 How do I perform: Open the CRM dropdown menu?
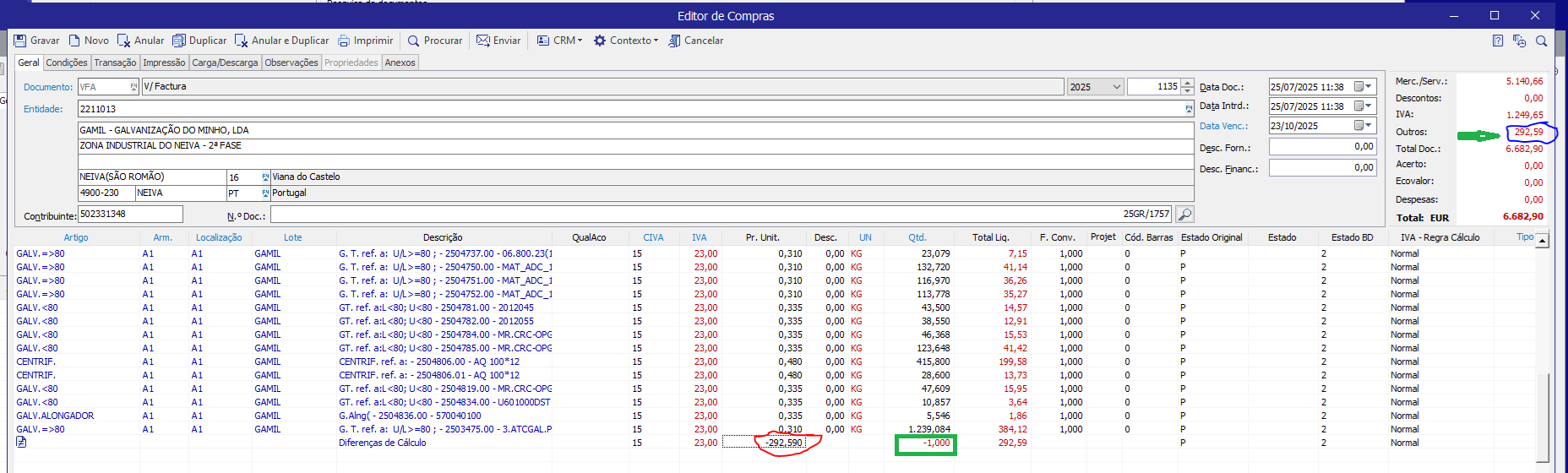(x=559, y=41)
